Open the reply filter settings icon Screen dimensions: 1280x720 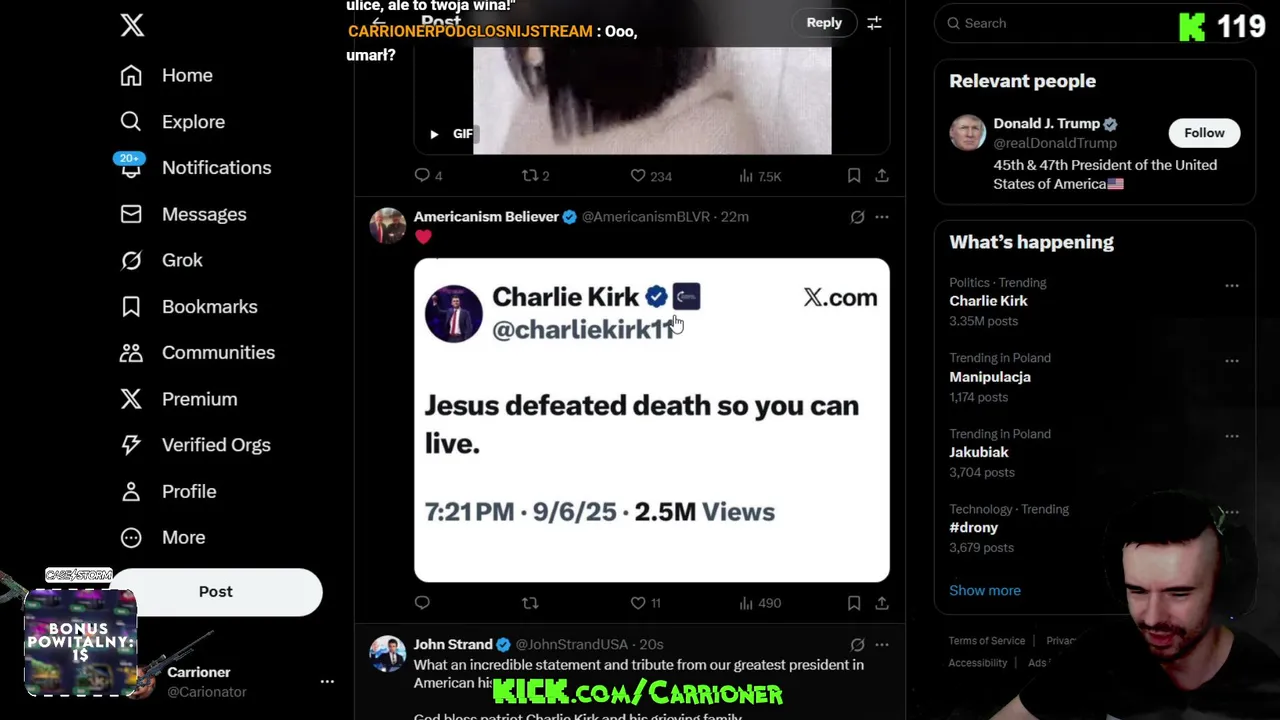pyautogui.click(x=874, y=23)
